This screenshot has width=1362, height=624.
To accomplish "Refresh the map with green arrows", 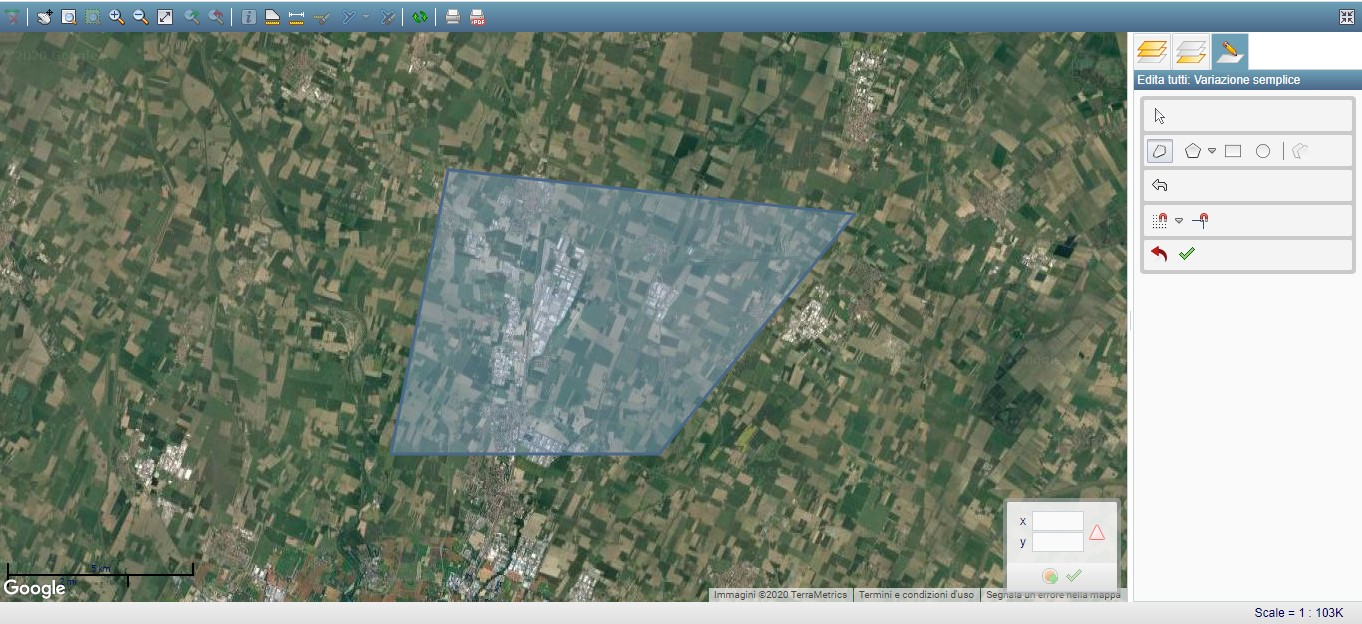I will coord(420,16).
